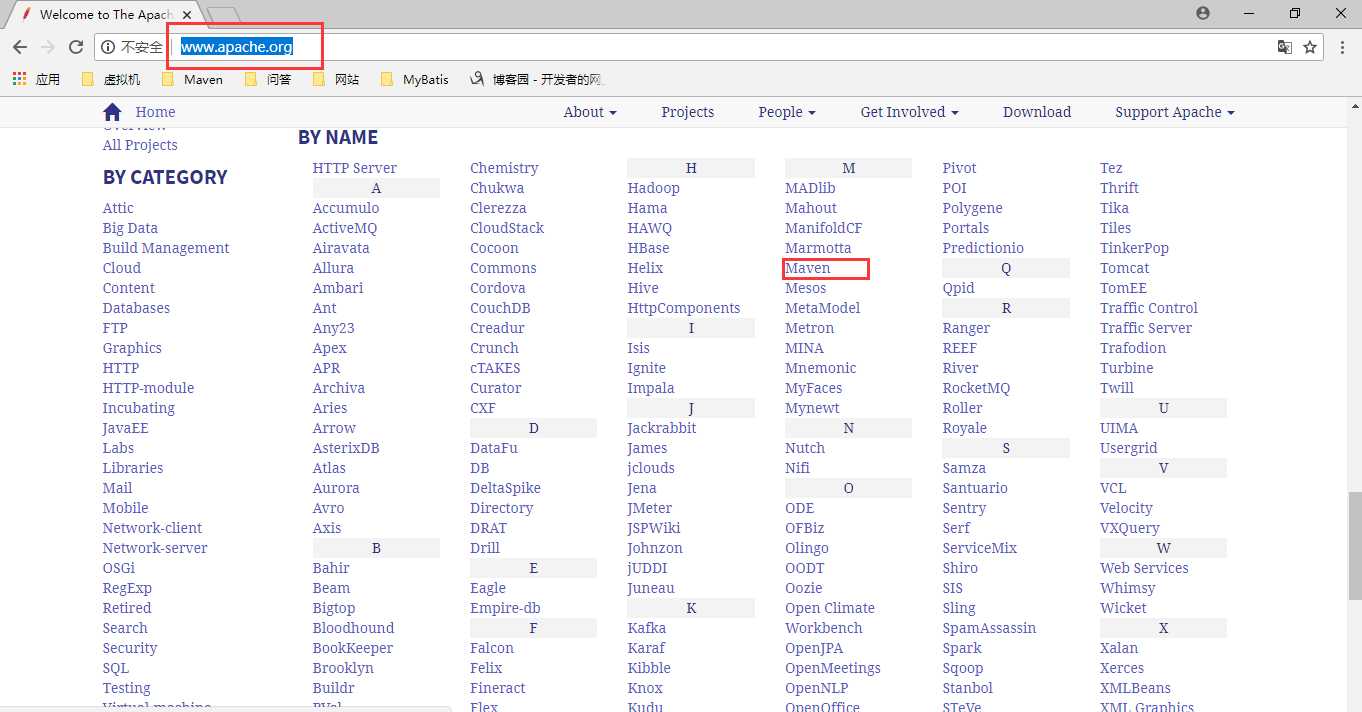Expand the About dropdown menu
1362x712 pixels.
click(x=590, y=112)
